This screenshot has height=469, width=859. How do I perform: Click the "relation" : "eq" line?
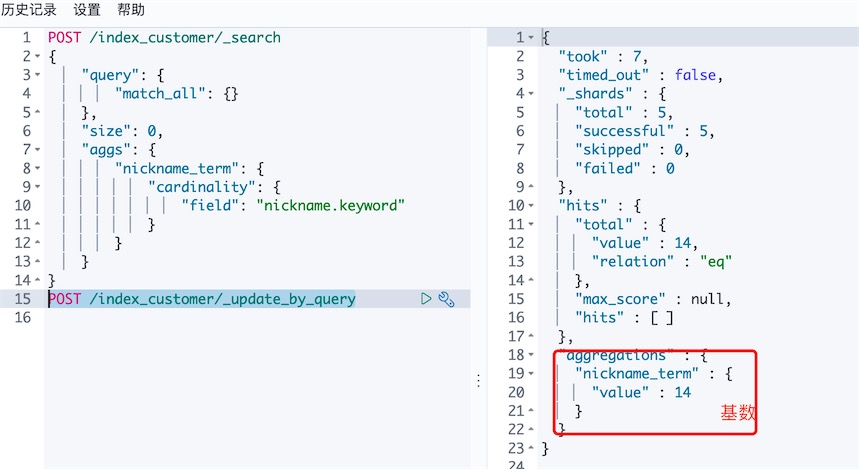pos(661,261)
